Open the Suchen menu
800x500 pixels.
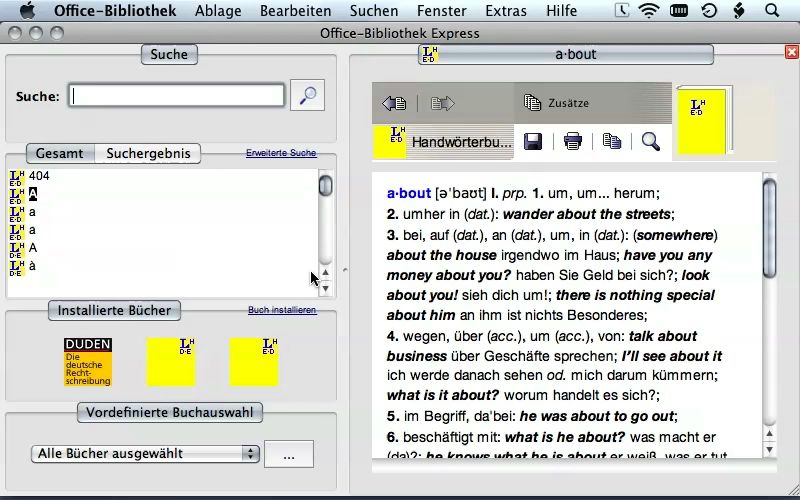coord(374,11)
